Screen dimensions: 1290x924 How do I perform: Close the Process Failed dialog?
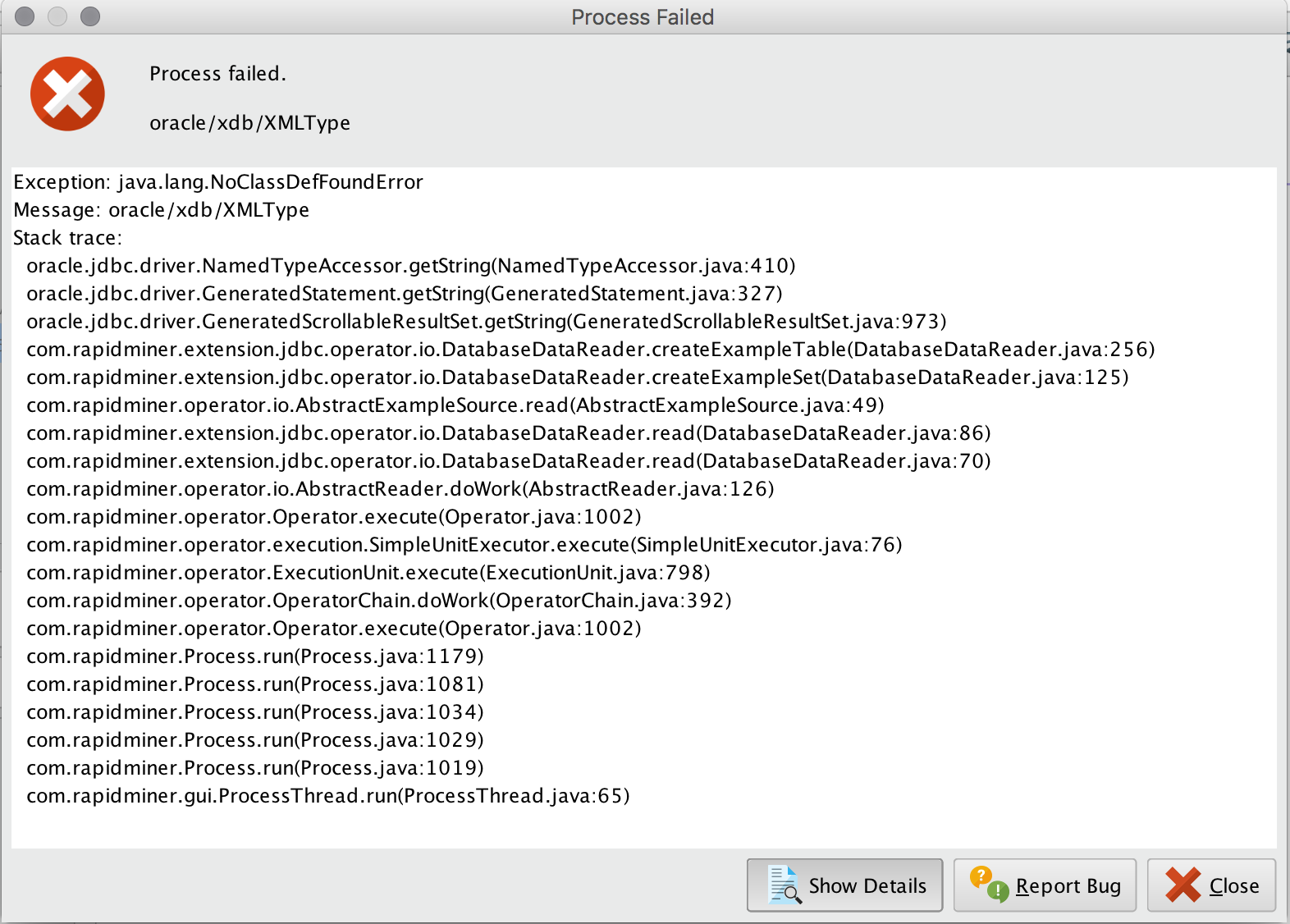click(1211, 885)
